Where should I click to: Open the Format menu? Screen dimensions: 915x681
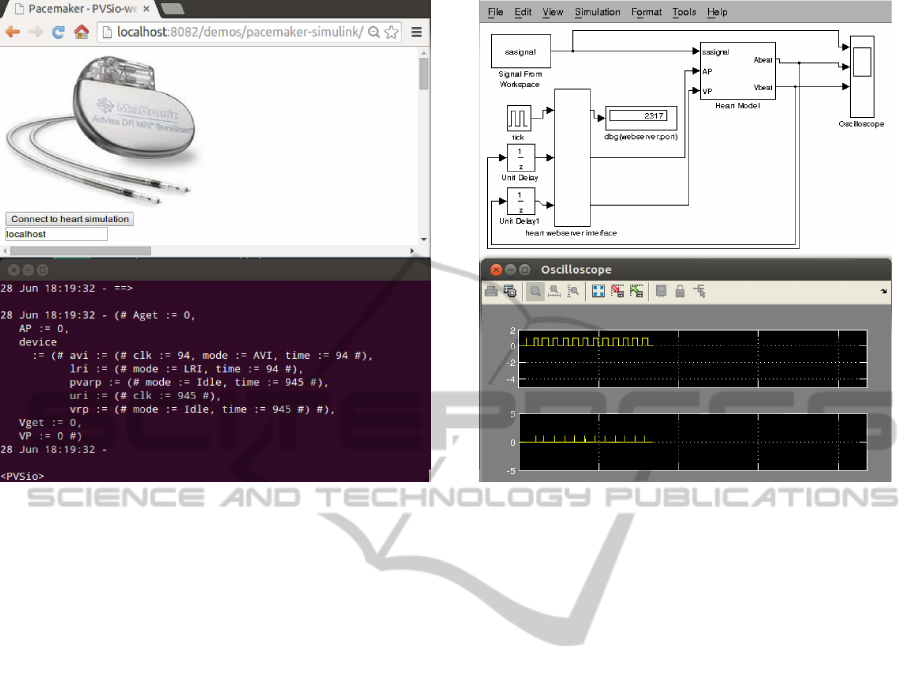tap(646, 12)
